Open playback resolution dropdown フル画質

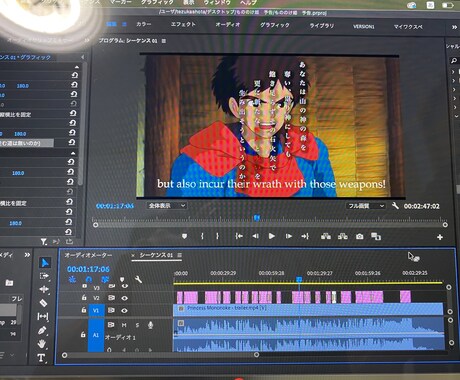click(x=366, y=206)
